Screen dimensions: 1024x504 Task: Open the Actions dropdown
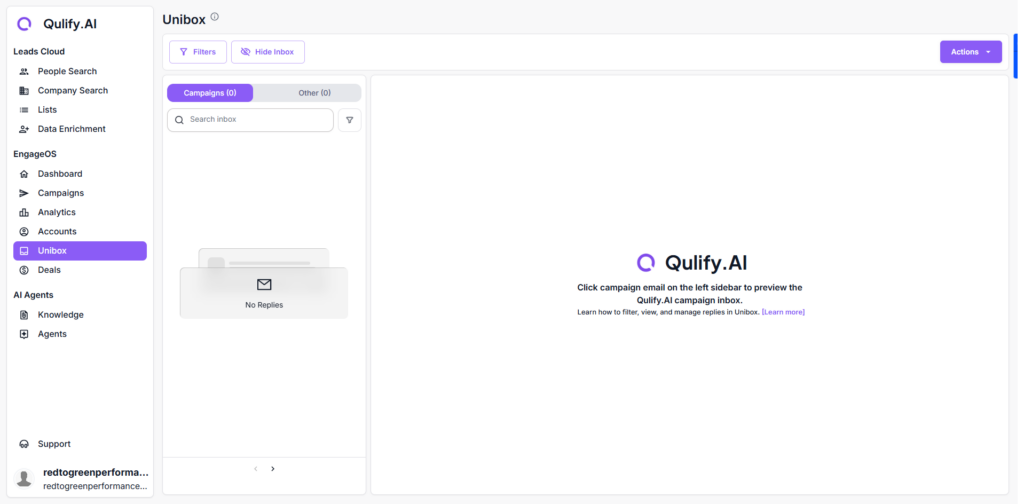click(970, 52)
